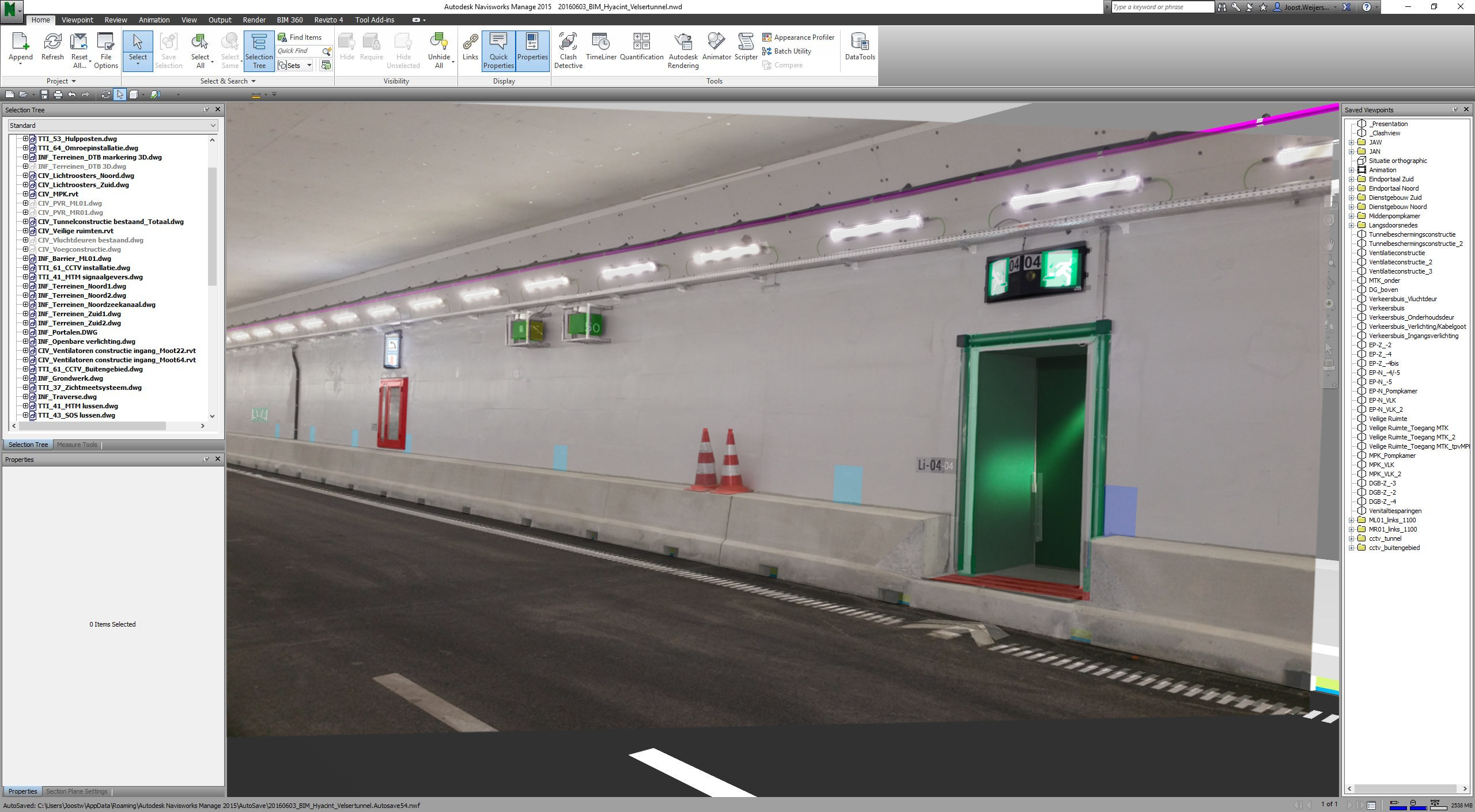
Task: Launch Autodesk Rendering panel
Action: [683, 51]
